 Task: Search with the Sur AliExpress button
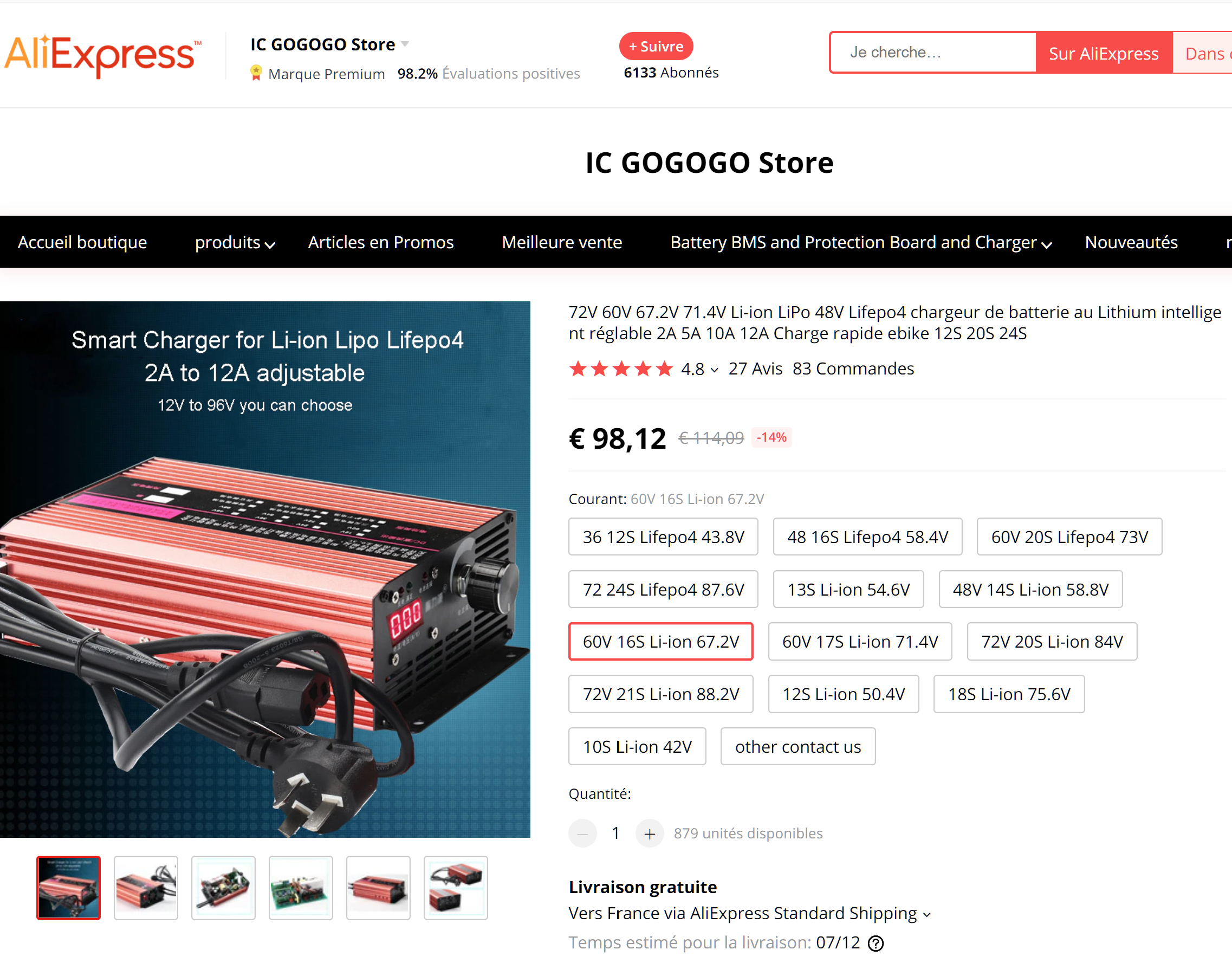tap(1103, 53)
